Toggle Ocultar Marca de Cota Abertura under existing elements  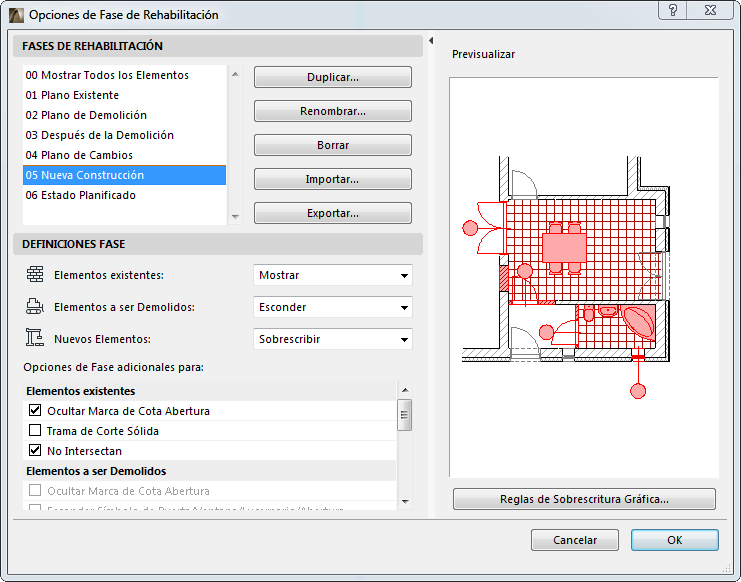pos(36,411)
